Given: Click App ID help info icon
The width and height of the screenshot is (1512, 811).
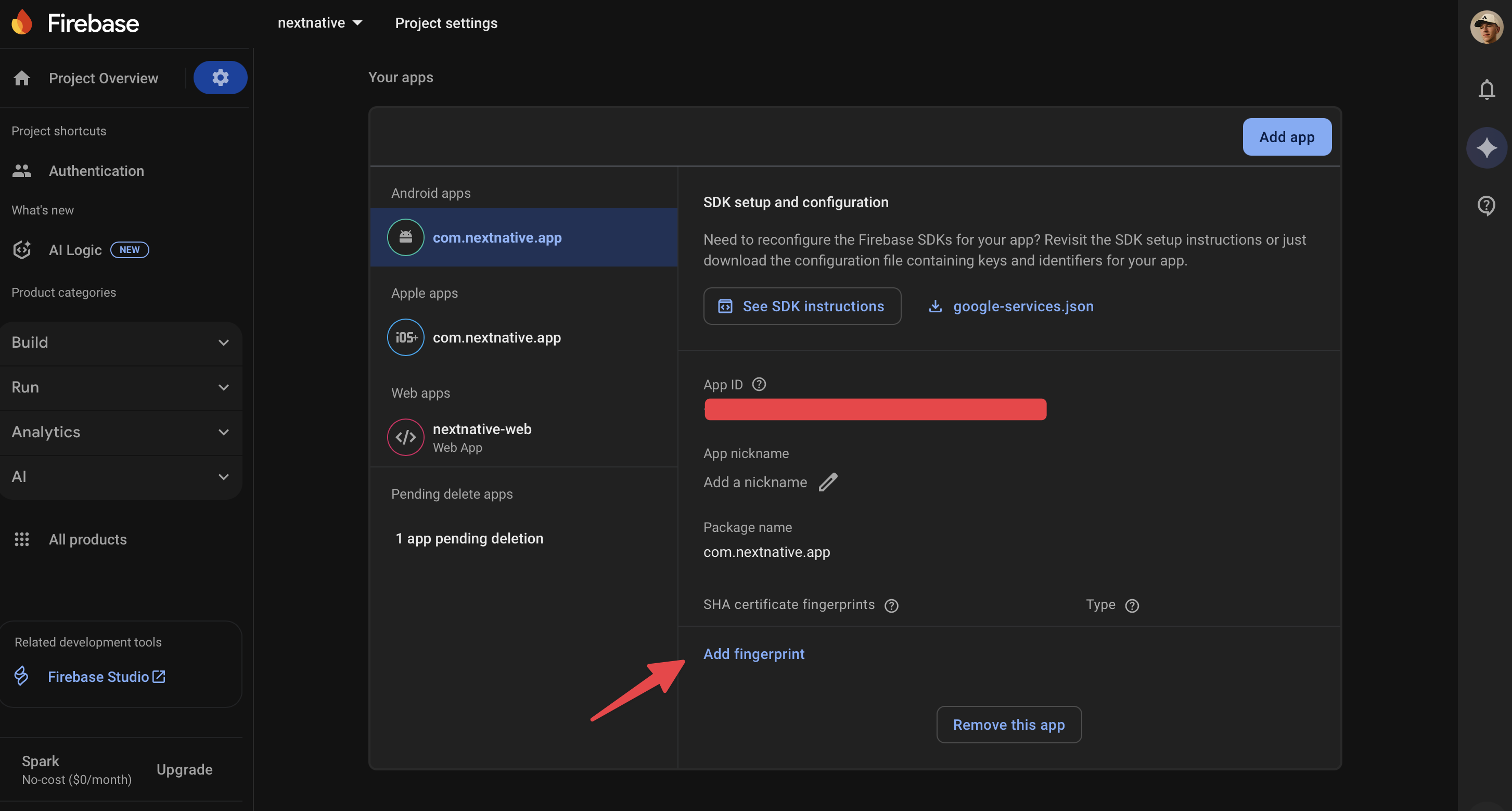Looking at the screenshot, I should point(759,384).
